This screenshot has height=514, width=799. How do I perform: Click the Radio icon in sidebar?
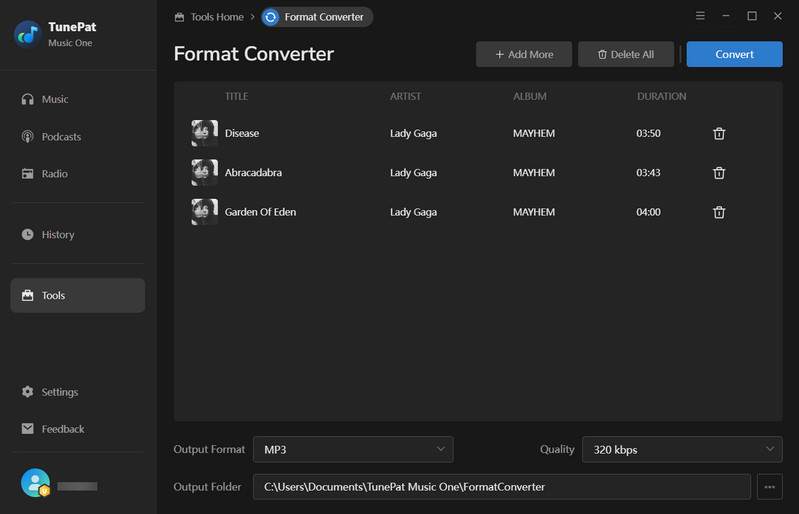(28, 174)
